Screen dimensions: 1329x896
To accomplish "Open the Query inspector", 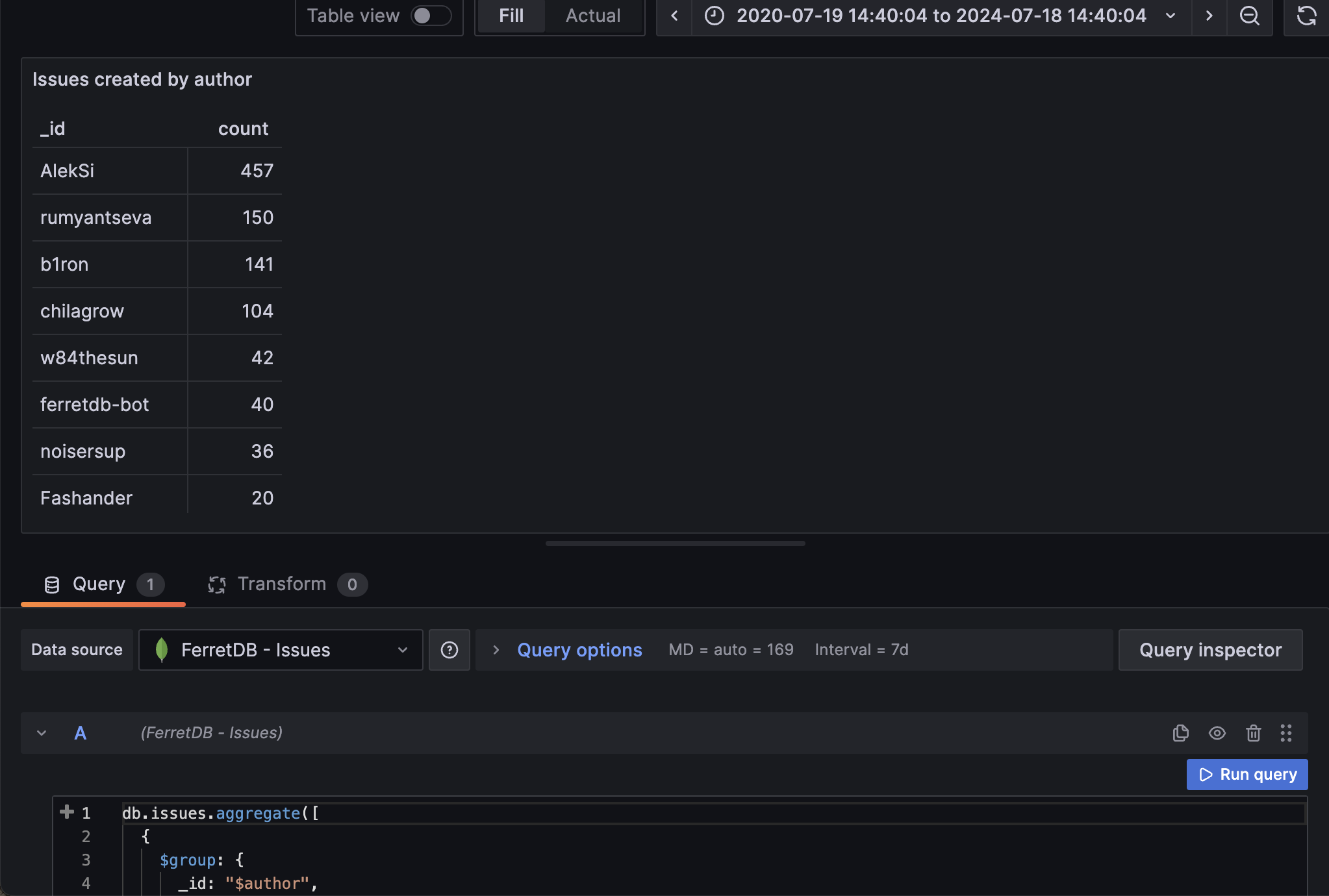I will coord(1209,650).
